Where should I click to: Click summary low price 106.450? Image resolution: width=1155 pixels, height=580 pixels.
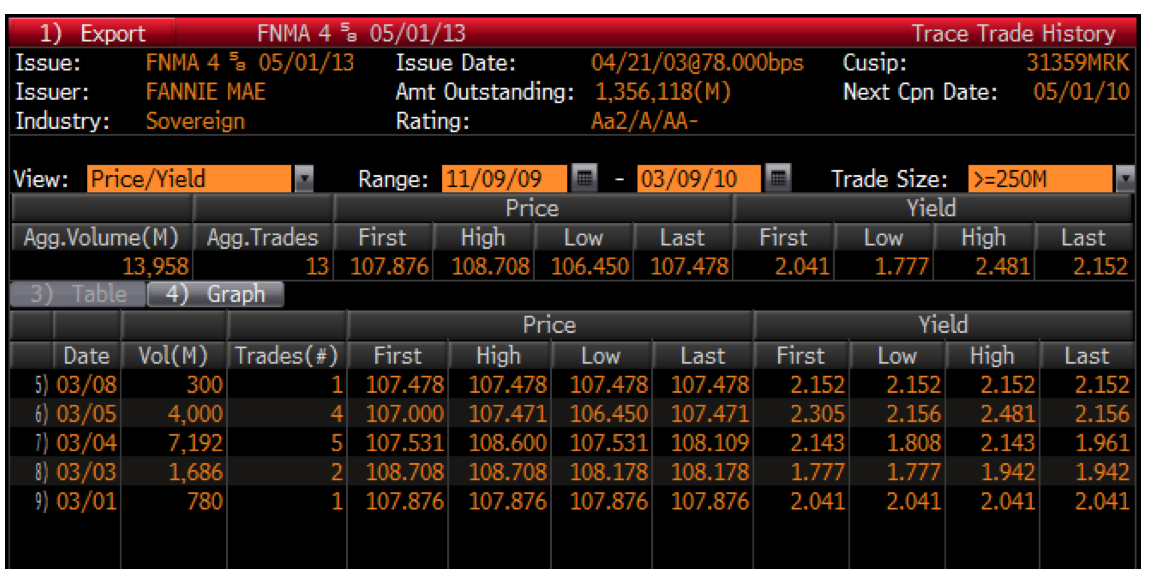point(590,266)
